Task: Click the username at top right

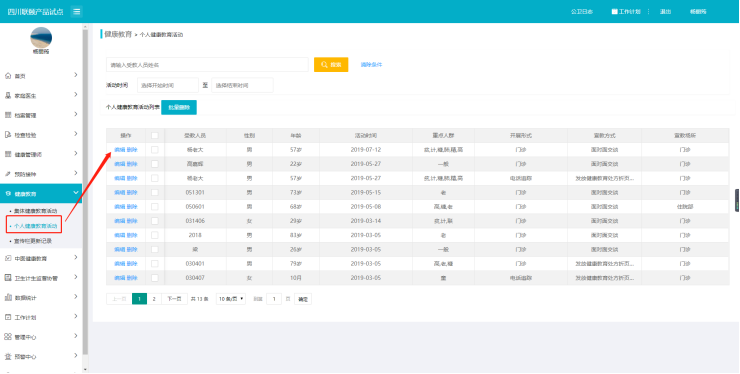Action: (698, 11)
